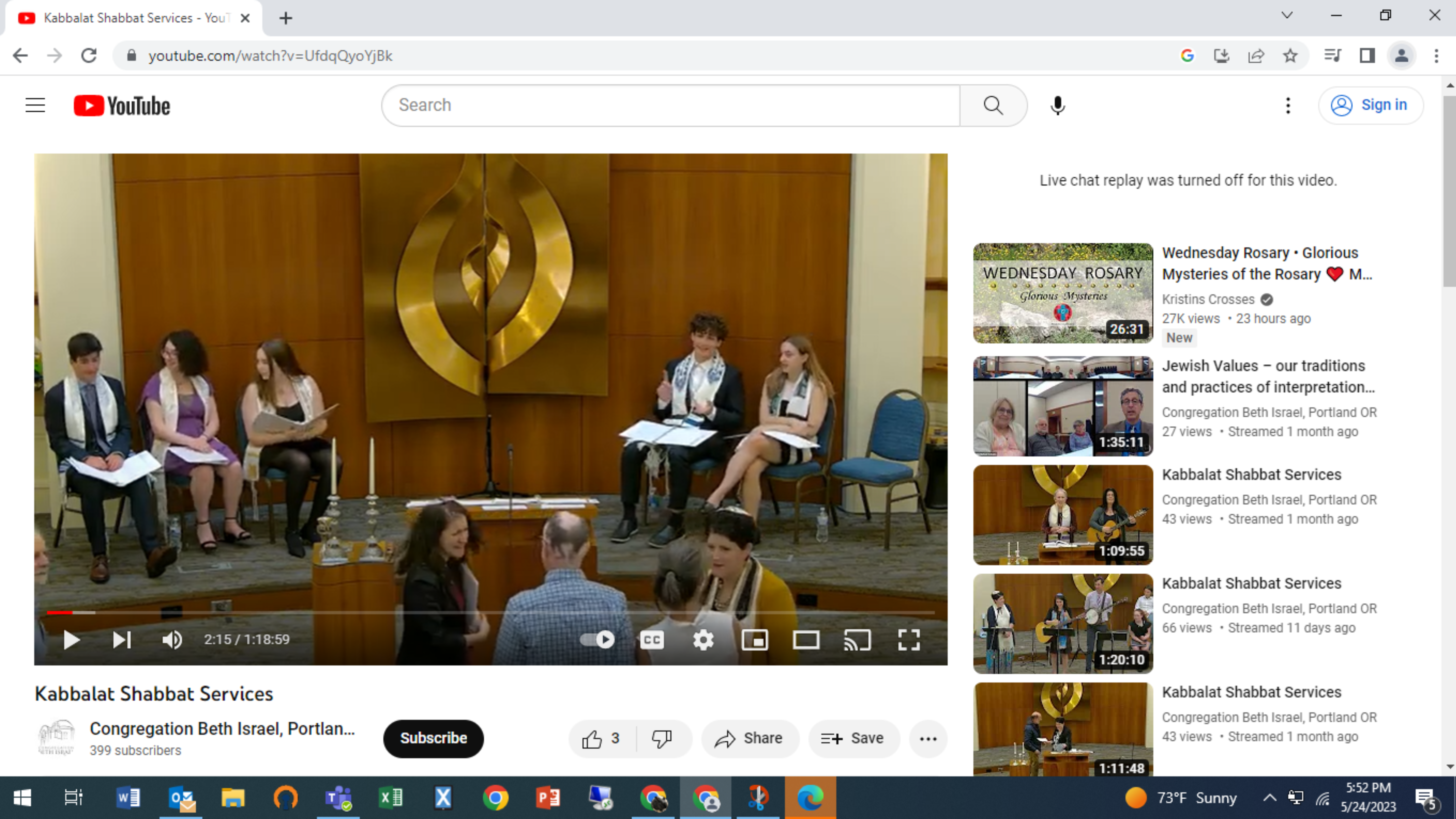Click the Sign in button
The width and height of the screenshot is (1456, 819).
[x=1370, y=105]
